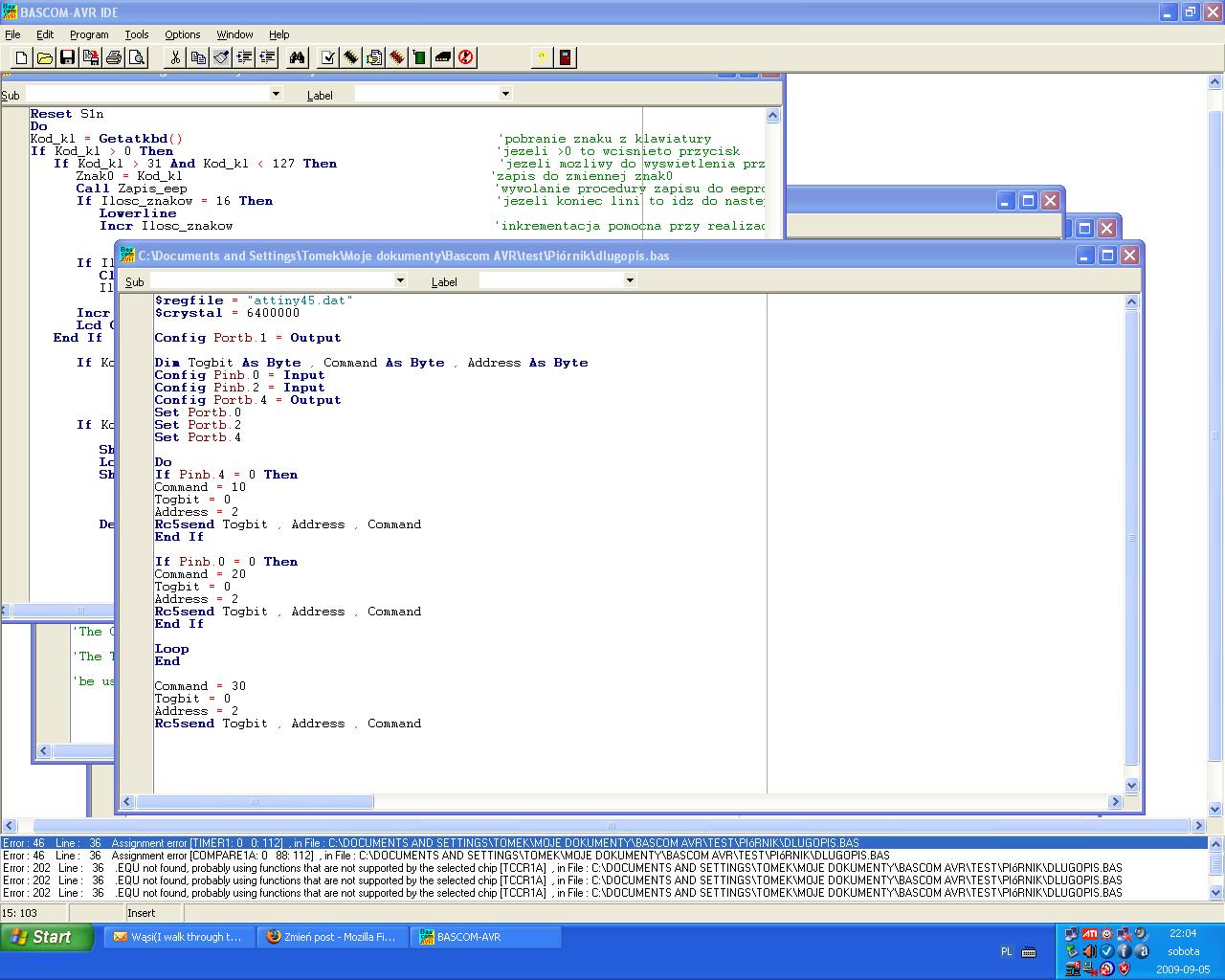Screen dimensions: 1225x980
Task: Click the scissors Cut icon
Action: pos(176,57)
